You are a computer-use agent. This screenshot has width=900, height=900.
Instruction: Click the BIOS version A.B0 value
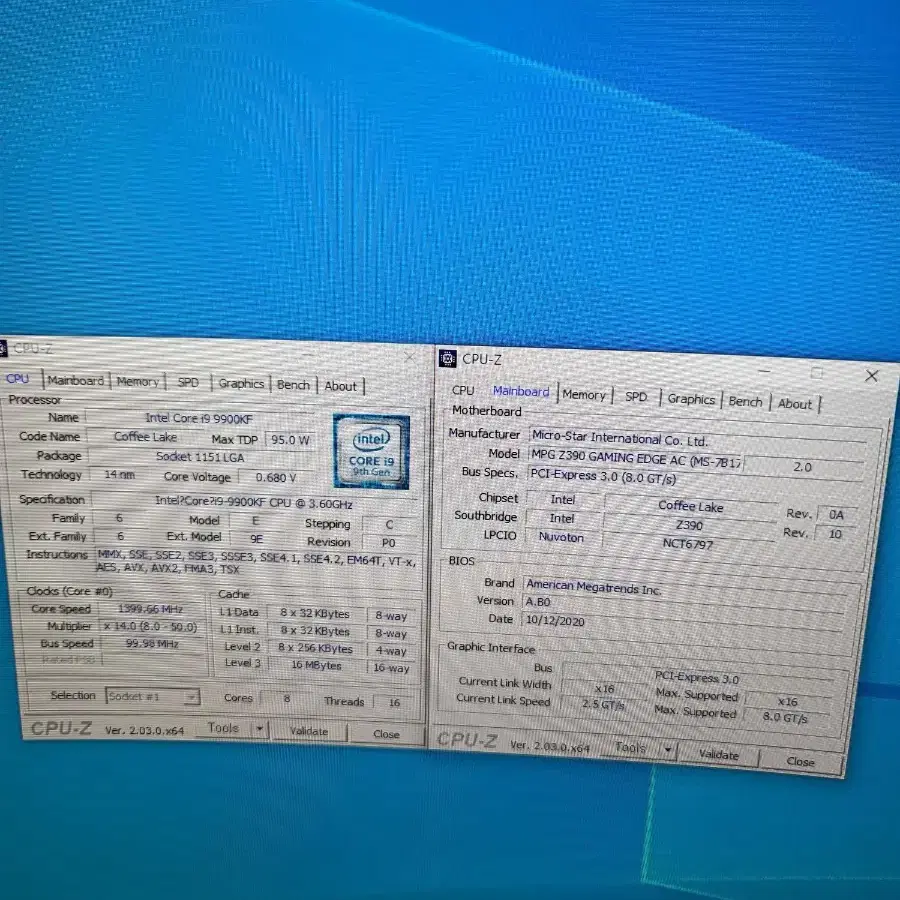(x=683, y=606)
